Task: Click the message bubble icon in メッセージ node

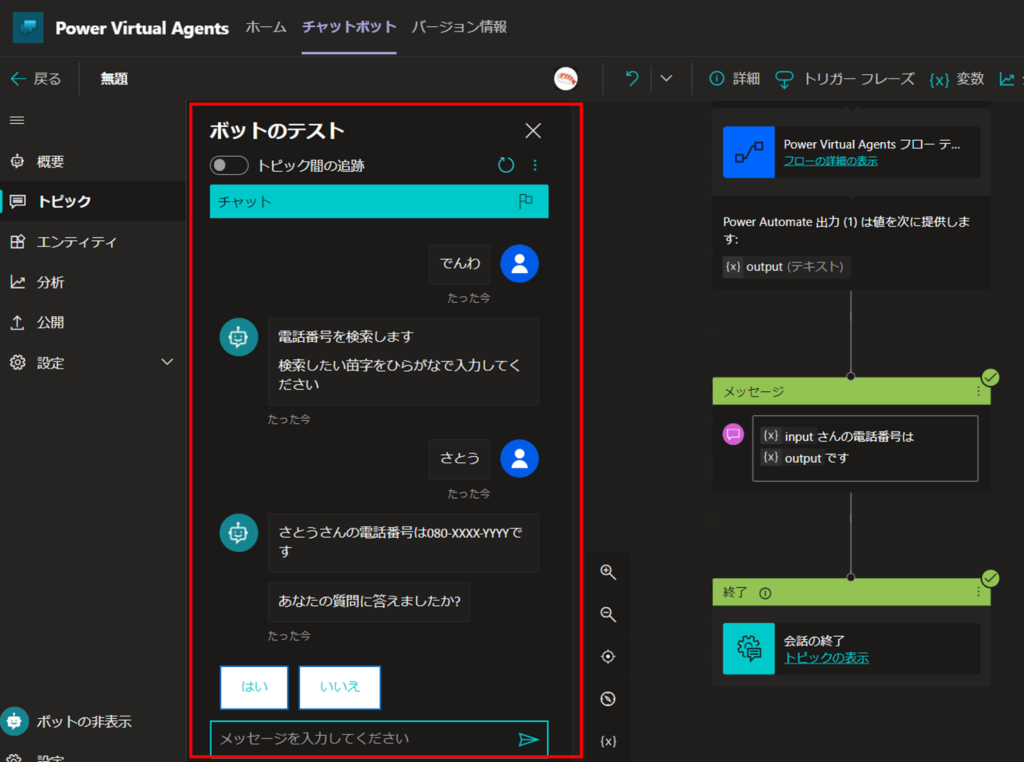Action: (x=733, y=434)
